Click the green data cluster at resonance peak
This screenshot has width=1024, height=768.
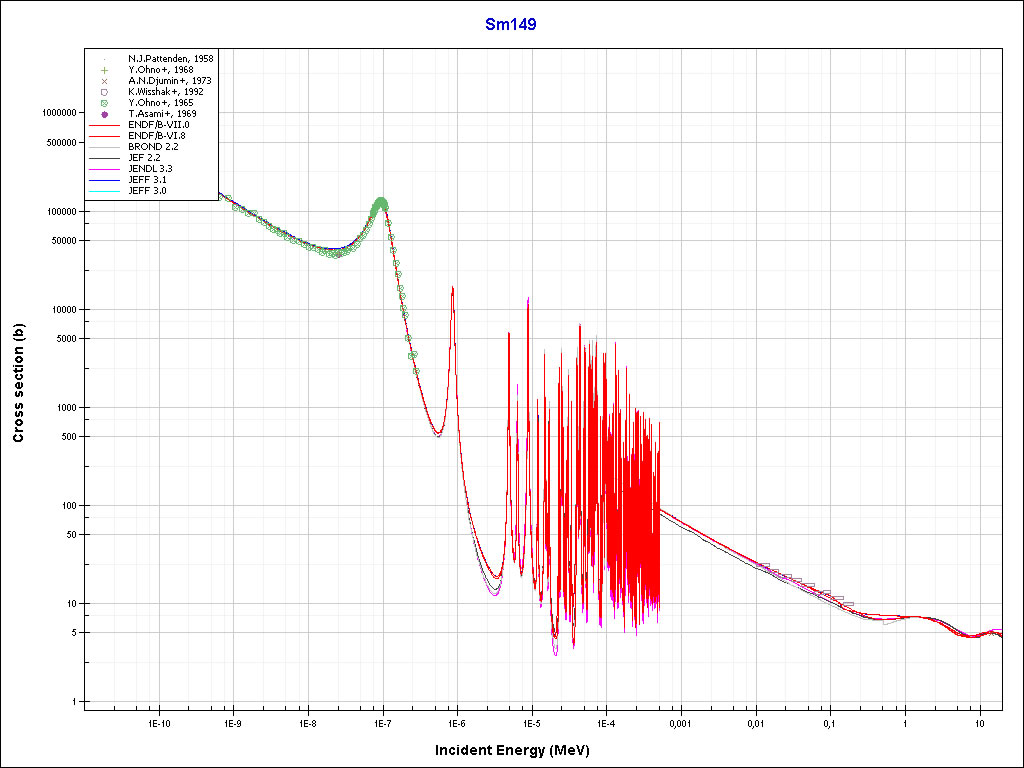[x=380, y=205]
